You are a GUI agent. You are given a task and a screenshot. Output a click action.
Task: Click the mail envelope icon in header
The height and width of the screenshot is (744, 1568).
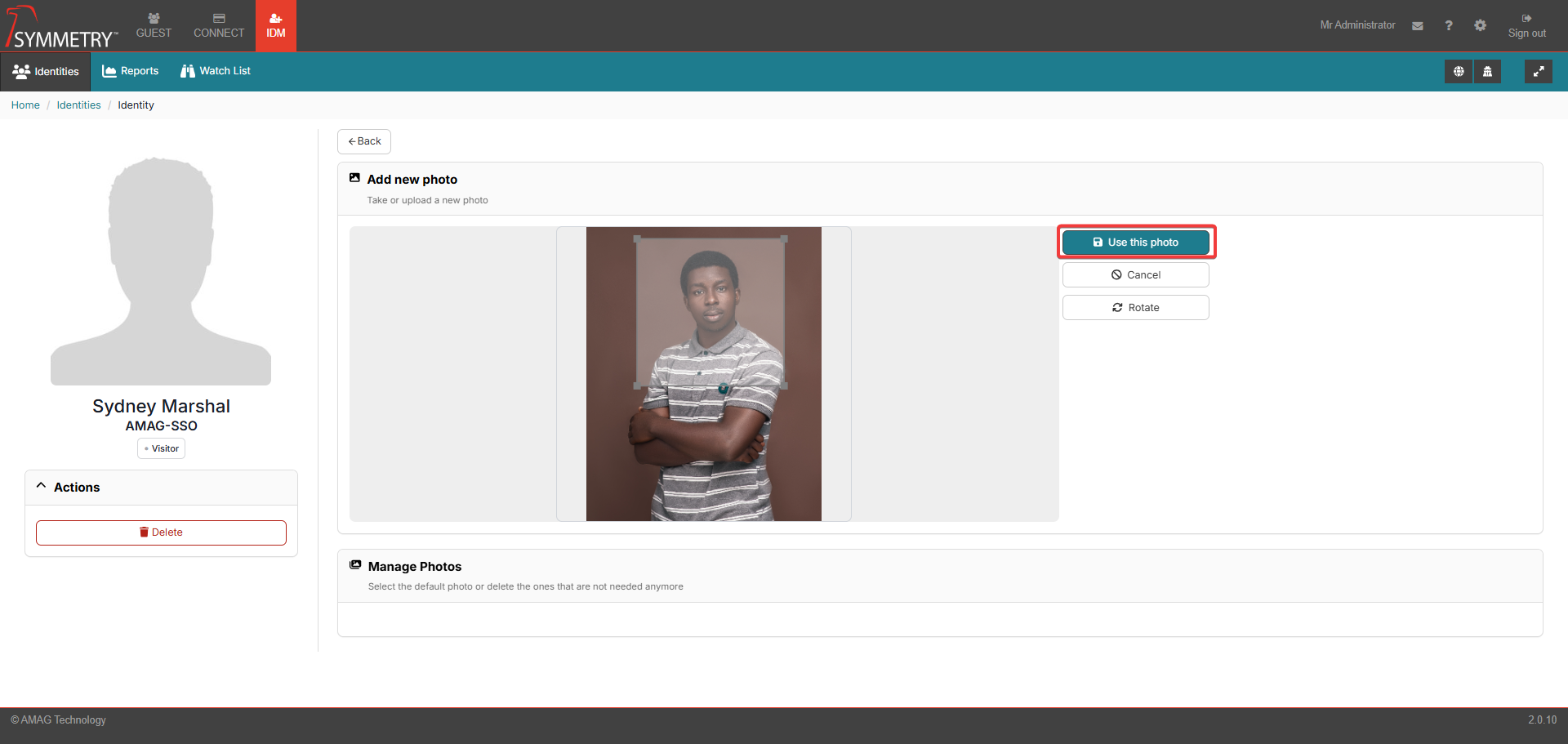tap(1418, 26)
